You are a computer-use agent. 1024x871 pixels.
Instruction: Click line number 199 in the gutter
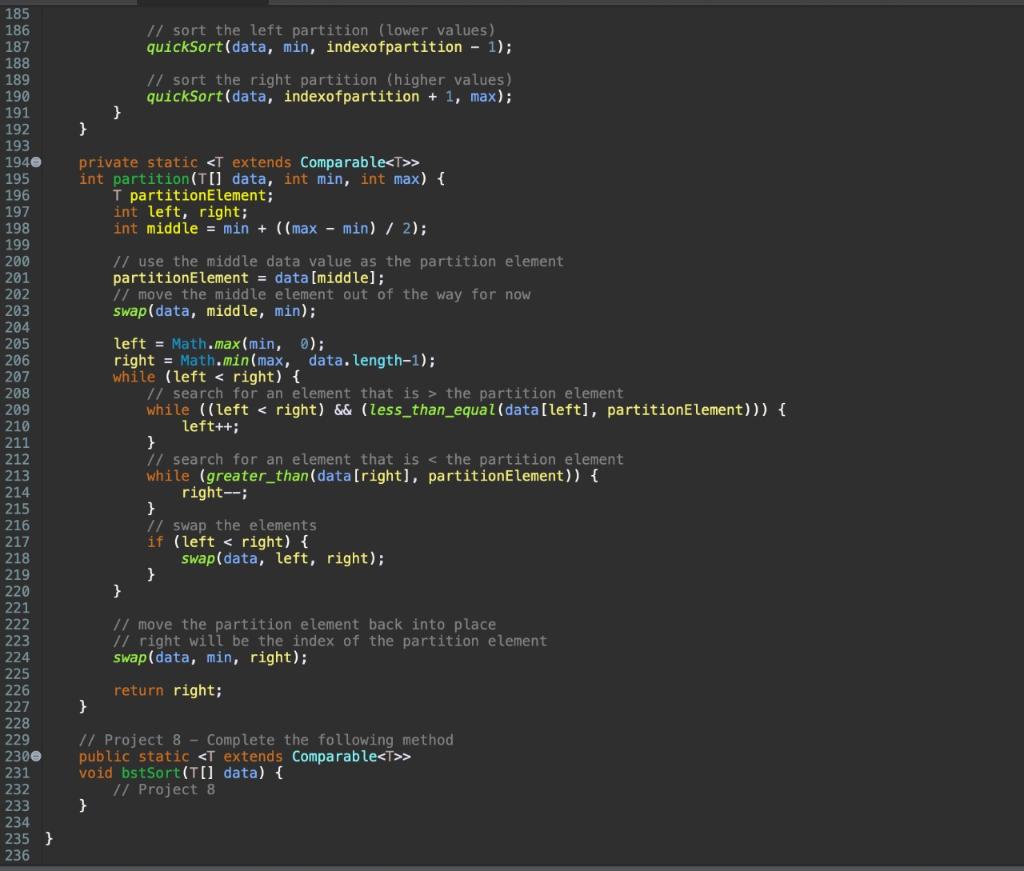click(x=17, y=245)
